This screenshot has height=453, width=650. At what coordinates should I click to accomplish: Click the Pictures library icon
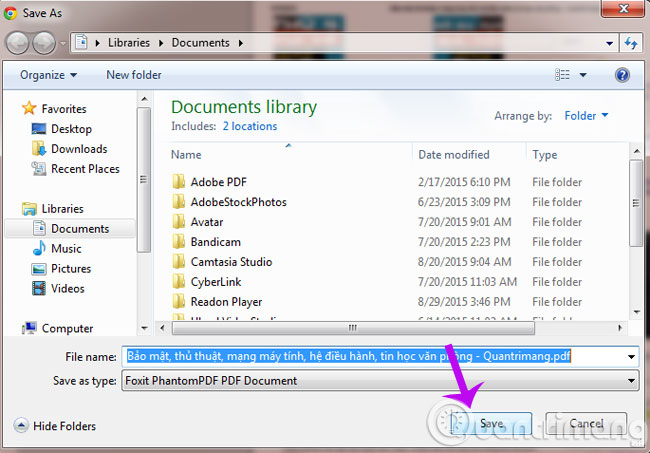pyautogui.click(x=39, y=269)
